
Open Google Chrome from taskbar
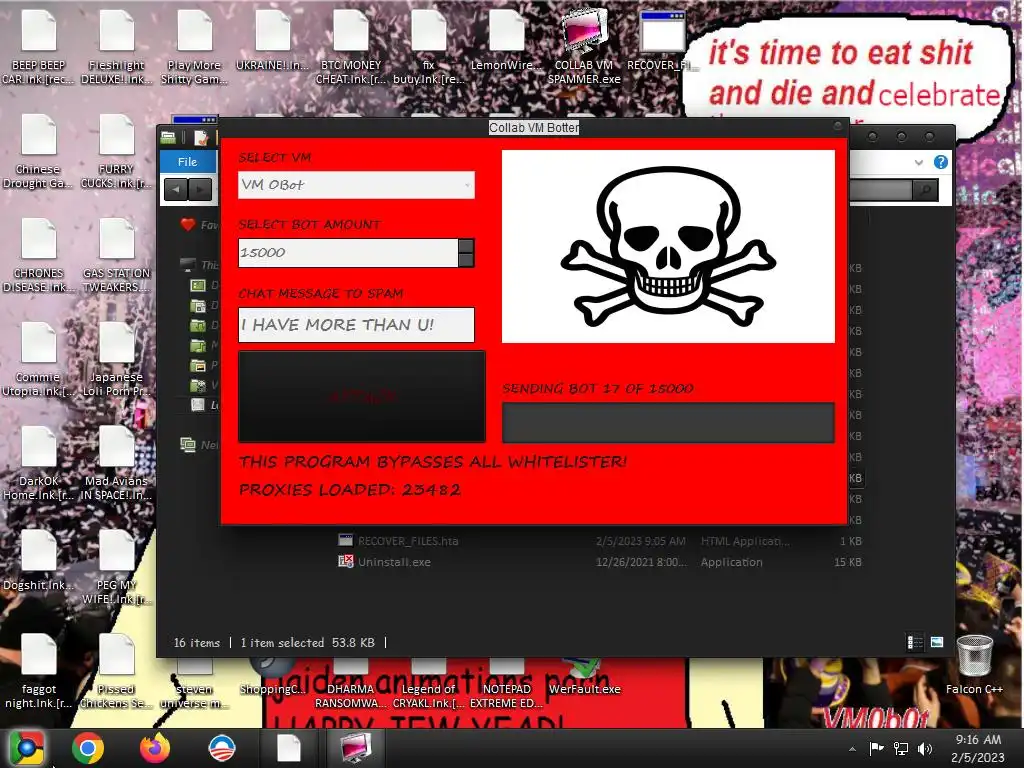pyautogui.click(x=88, y=748)
